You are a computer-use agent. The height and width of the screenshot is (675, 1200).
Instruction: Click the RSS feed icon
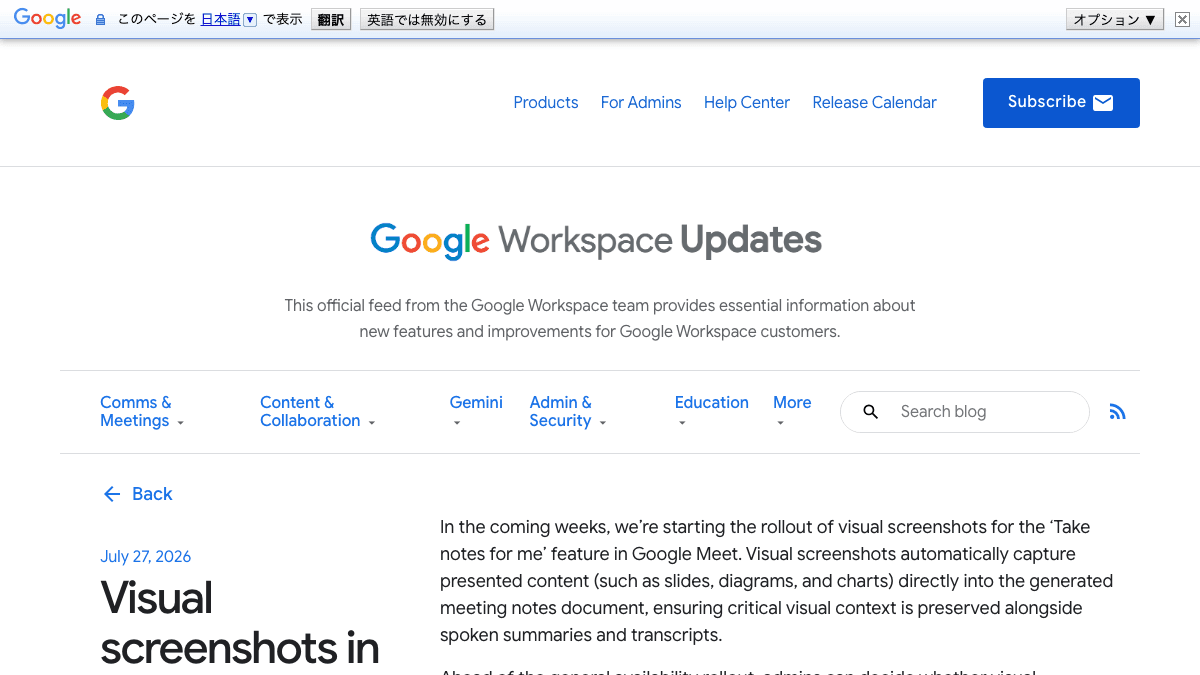click(1118, 412)
